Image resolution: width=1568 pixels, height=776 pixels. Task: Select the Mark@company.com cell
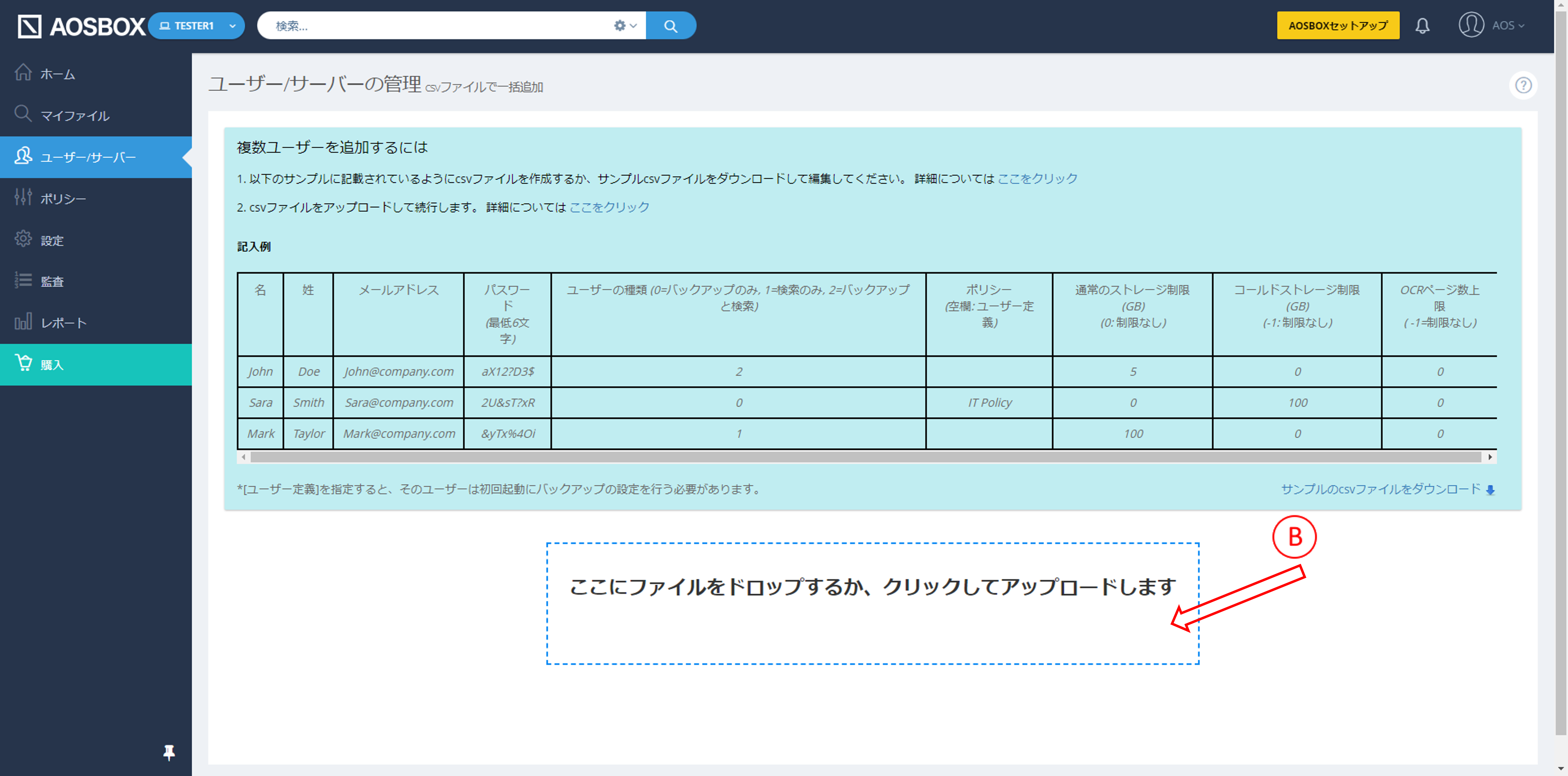point(399,434)
